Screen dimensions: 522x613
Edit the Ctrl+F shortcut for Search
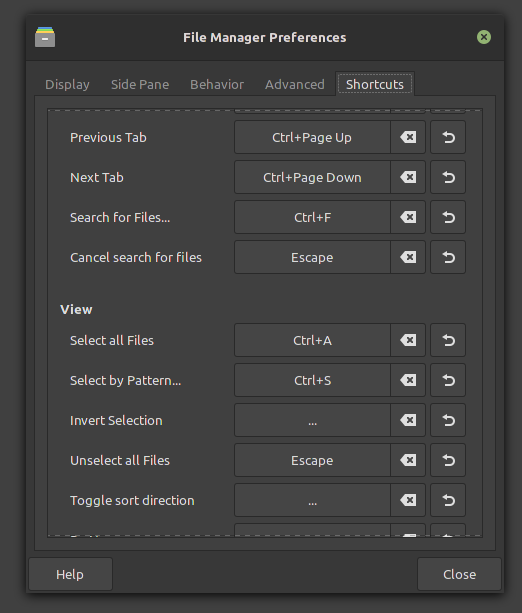312,217
